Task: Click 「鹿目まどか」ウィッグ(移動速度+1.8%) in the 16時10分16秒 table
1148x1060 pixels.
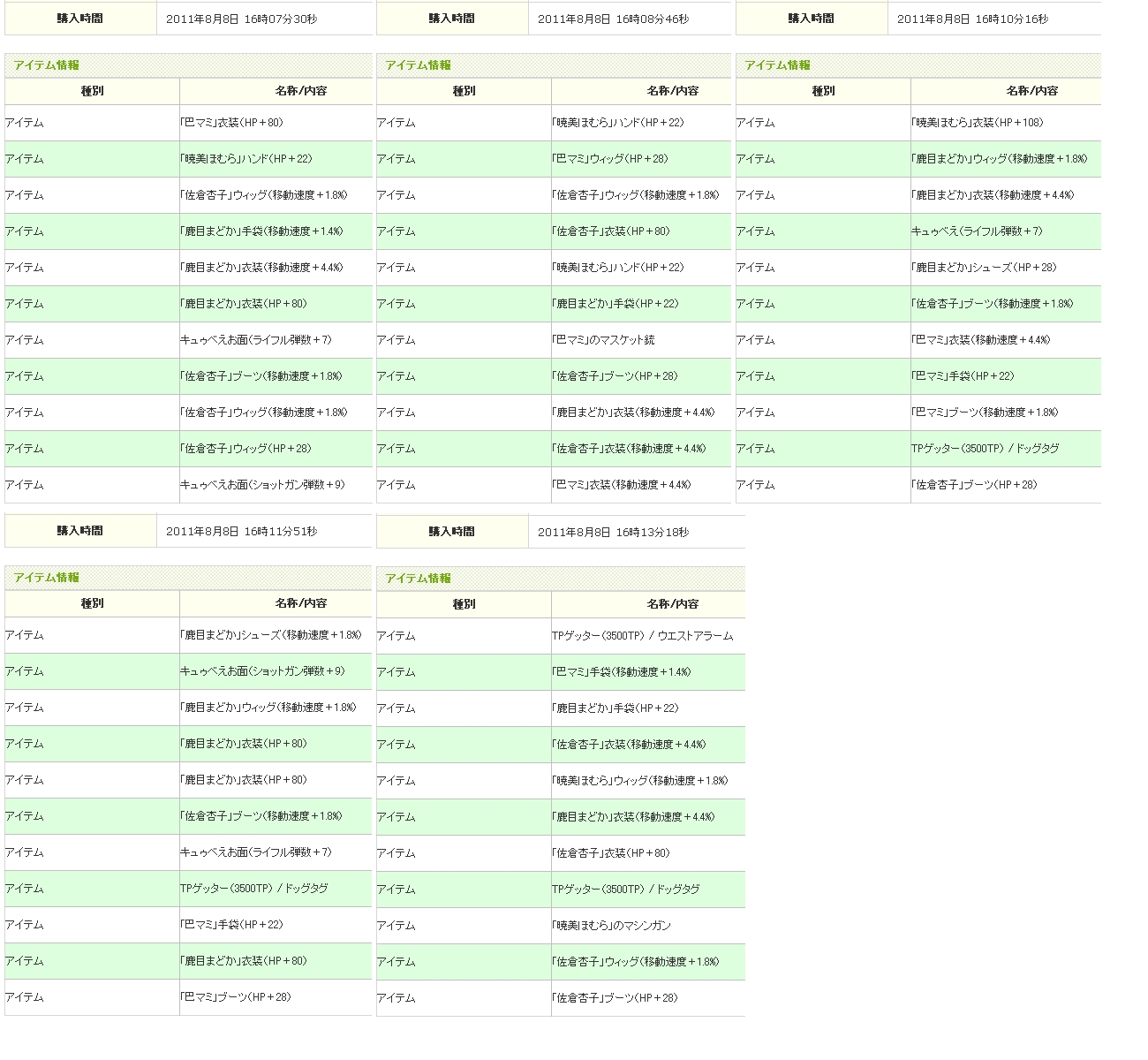Action: (x=999, y=159)
